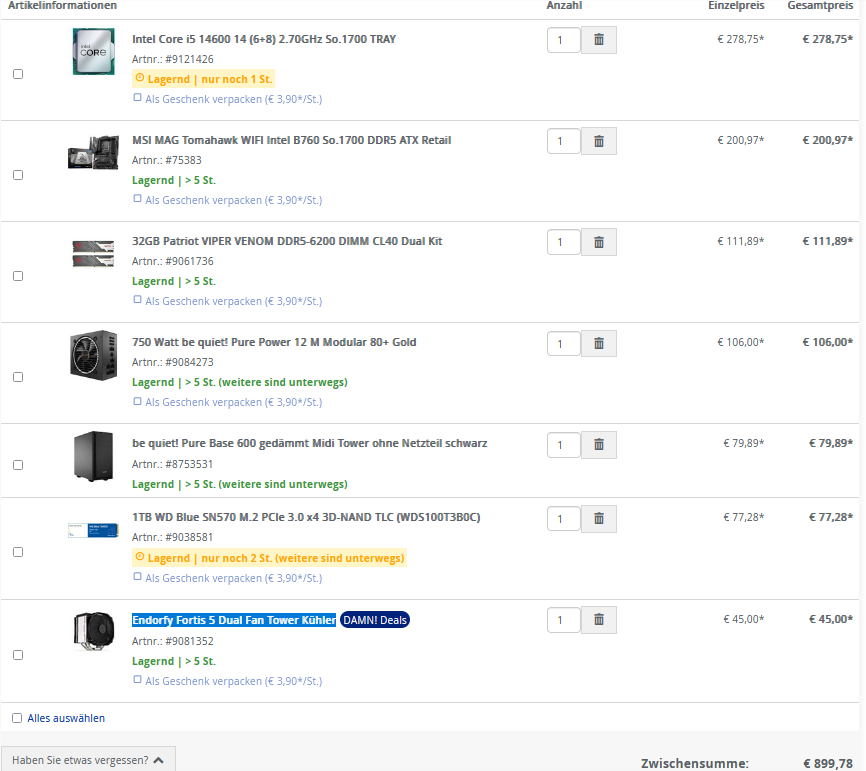Open Endorfy Fortis 5 Dual Fan link
The height and width of the screenshot is (771, 866).
(x=234, y=620)
